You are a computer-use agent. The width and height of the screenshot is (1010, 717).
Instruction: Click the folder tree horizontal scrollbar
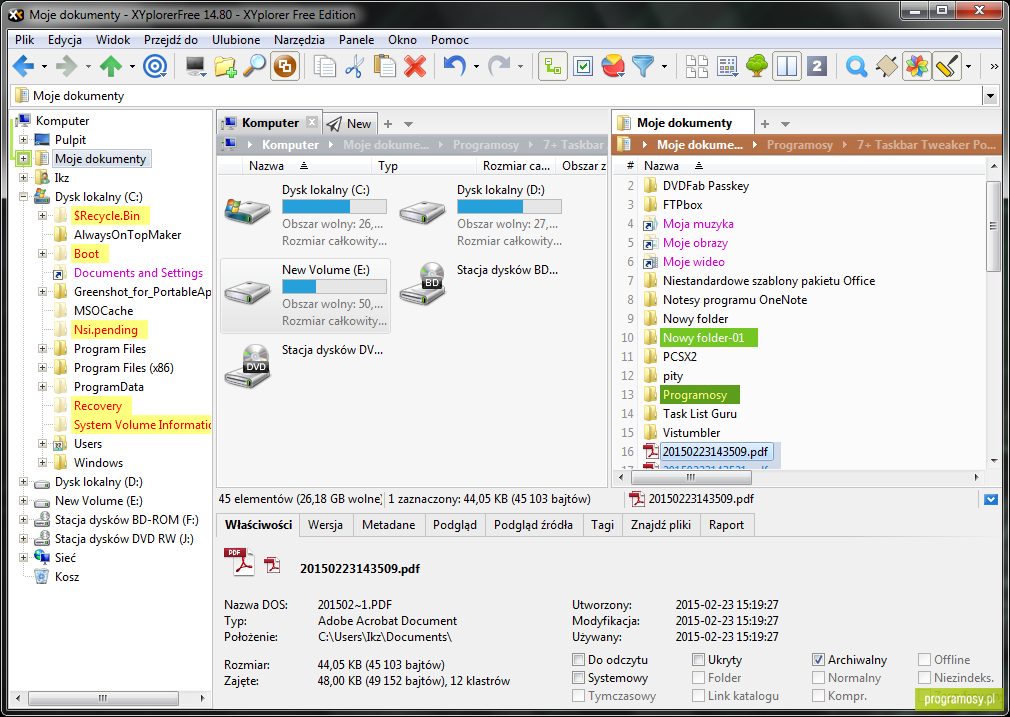(x=103, y=698)
